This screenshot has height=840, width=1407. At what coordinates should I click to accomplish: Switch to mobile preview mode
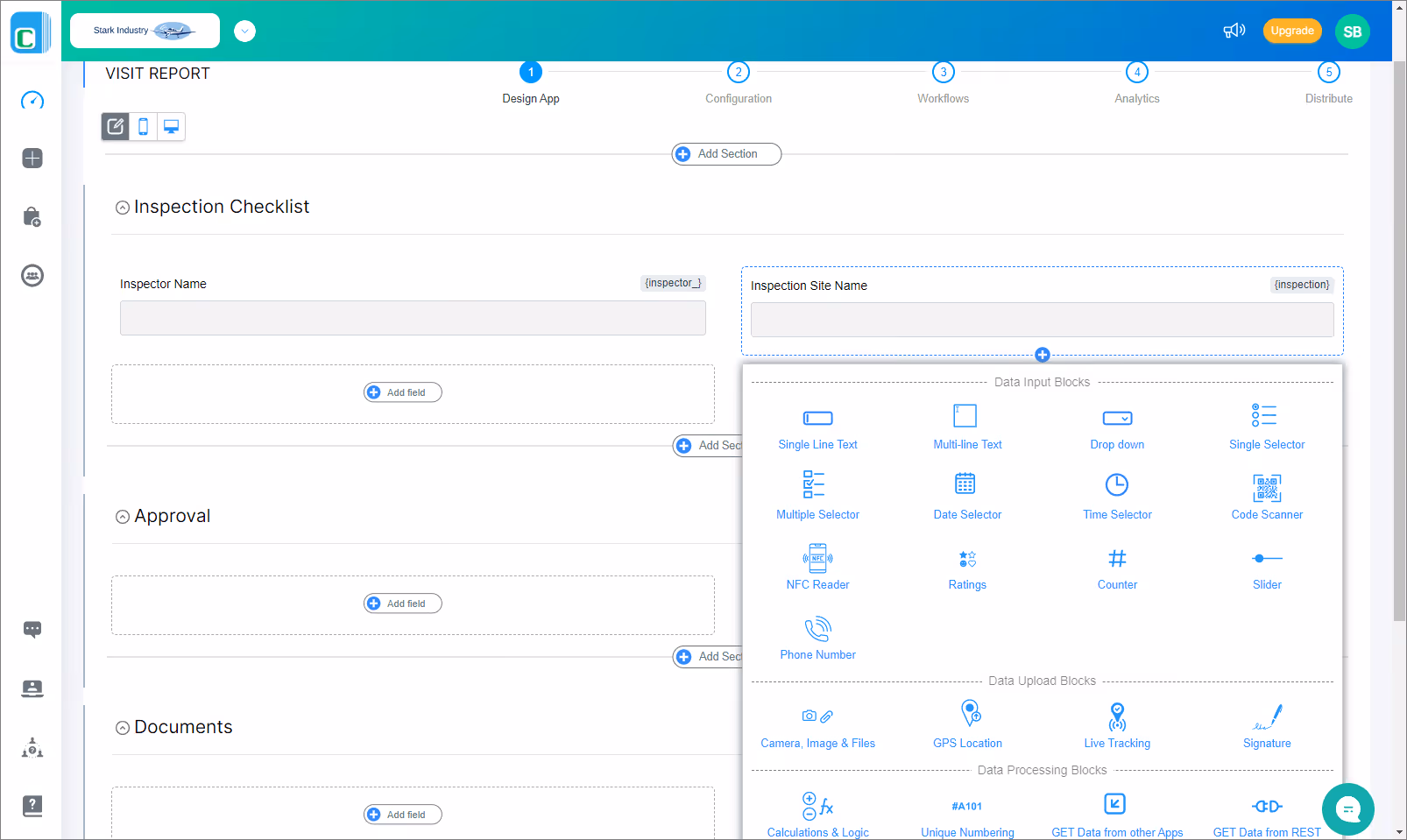pos(143,126)
